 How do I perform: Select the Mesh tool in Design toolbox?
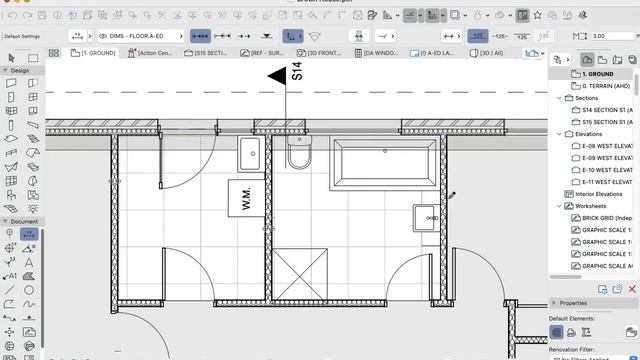click(x=11, y=209)
